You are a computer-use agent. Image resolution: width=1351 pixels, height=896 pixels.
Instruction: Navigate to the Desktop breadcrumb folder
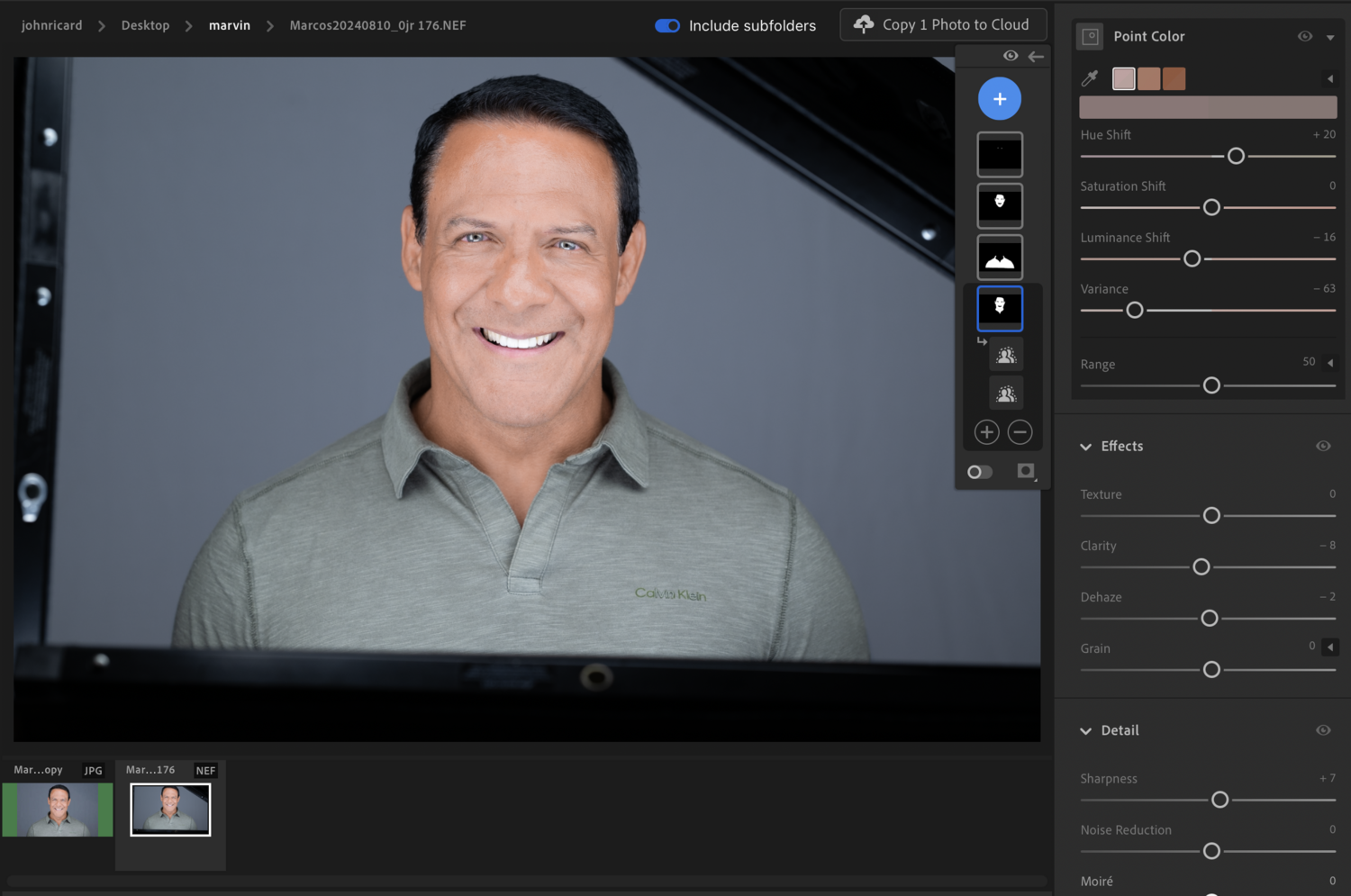[145, 25]
